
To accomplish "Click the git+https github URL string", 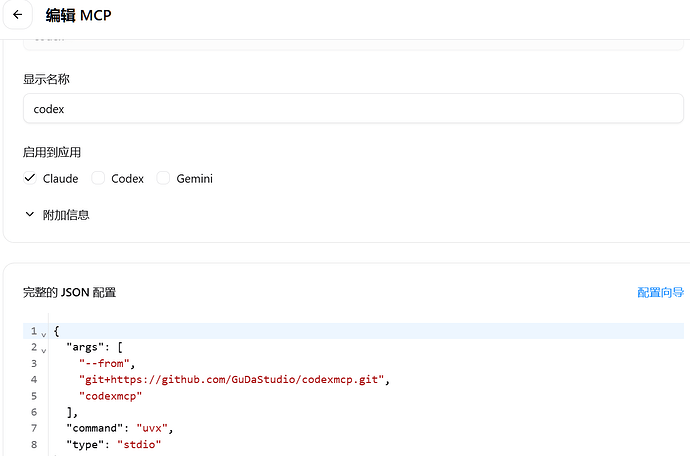I will (x=231, y=379).
